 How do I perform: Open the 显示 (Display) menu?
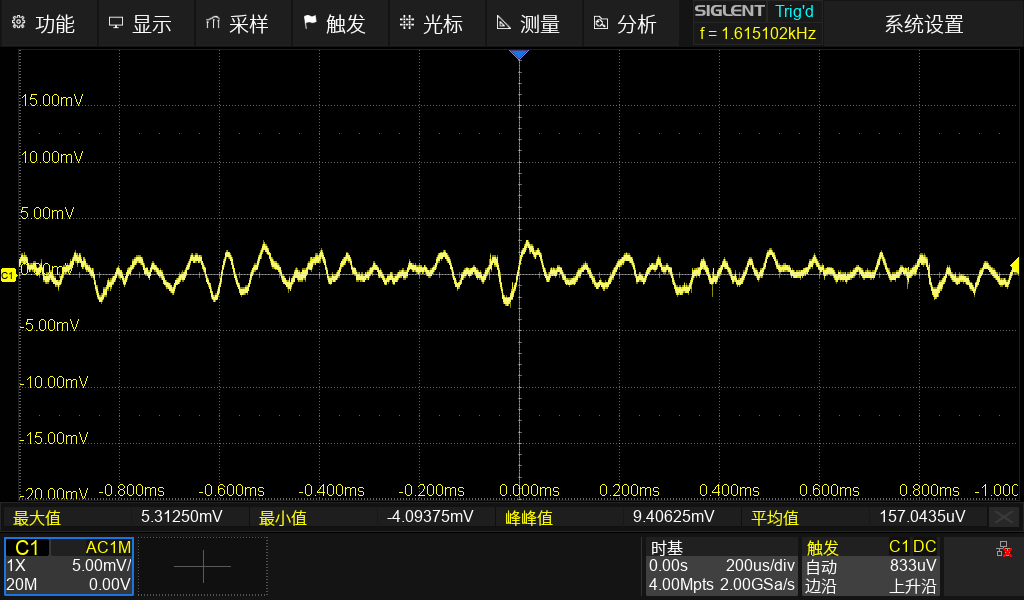[146, 24]
